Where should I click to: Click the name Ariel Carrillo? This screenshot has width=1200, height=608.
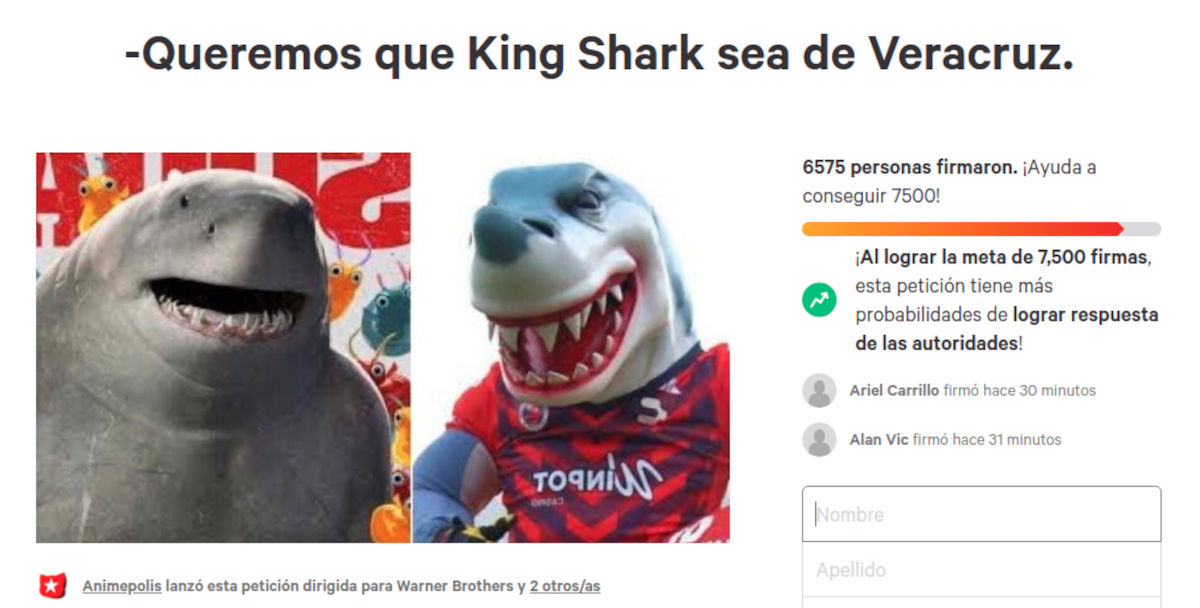point(894,390)
